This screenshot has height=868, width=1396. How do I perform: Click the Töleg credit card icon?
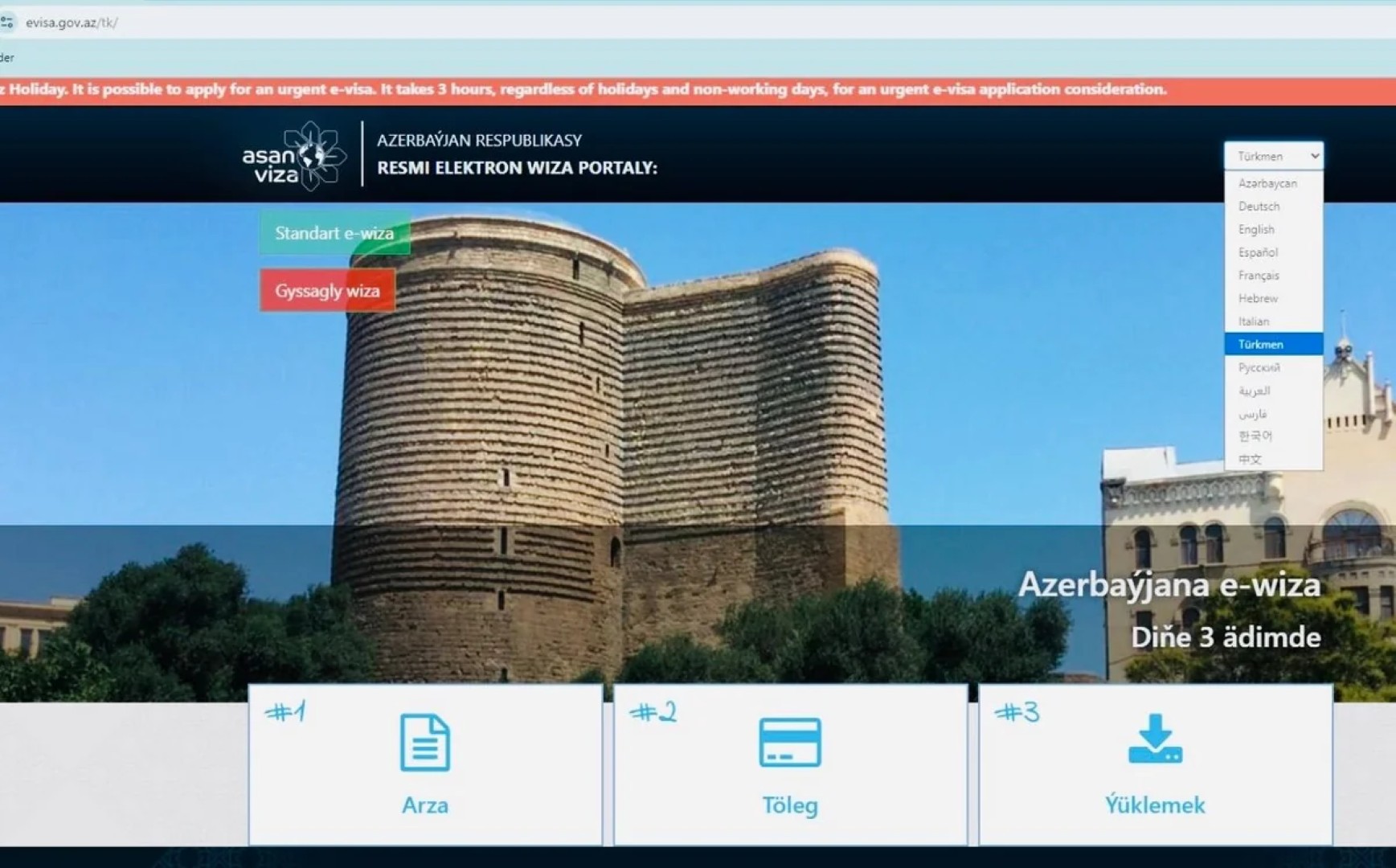pyautogui.click(x=789, y=742)
